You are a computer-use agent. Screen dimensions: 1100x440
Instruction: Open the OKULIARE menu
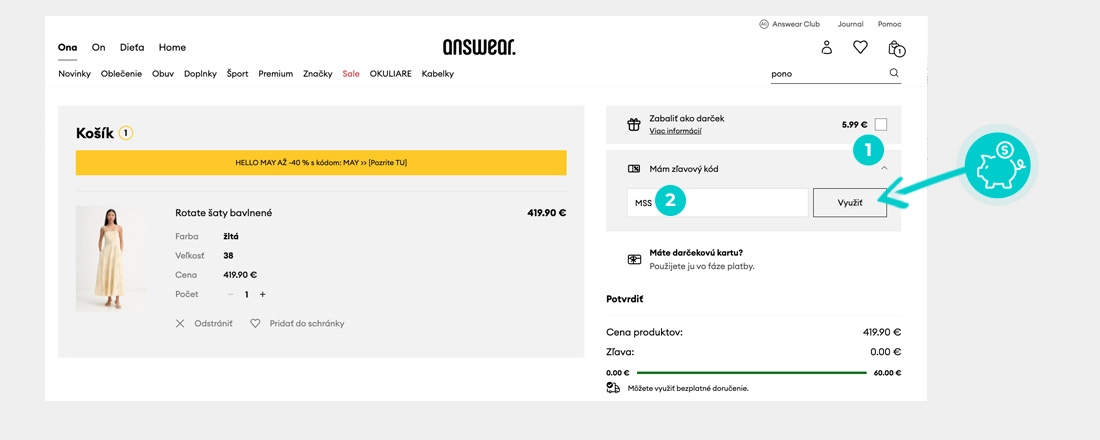[391, 74]
